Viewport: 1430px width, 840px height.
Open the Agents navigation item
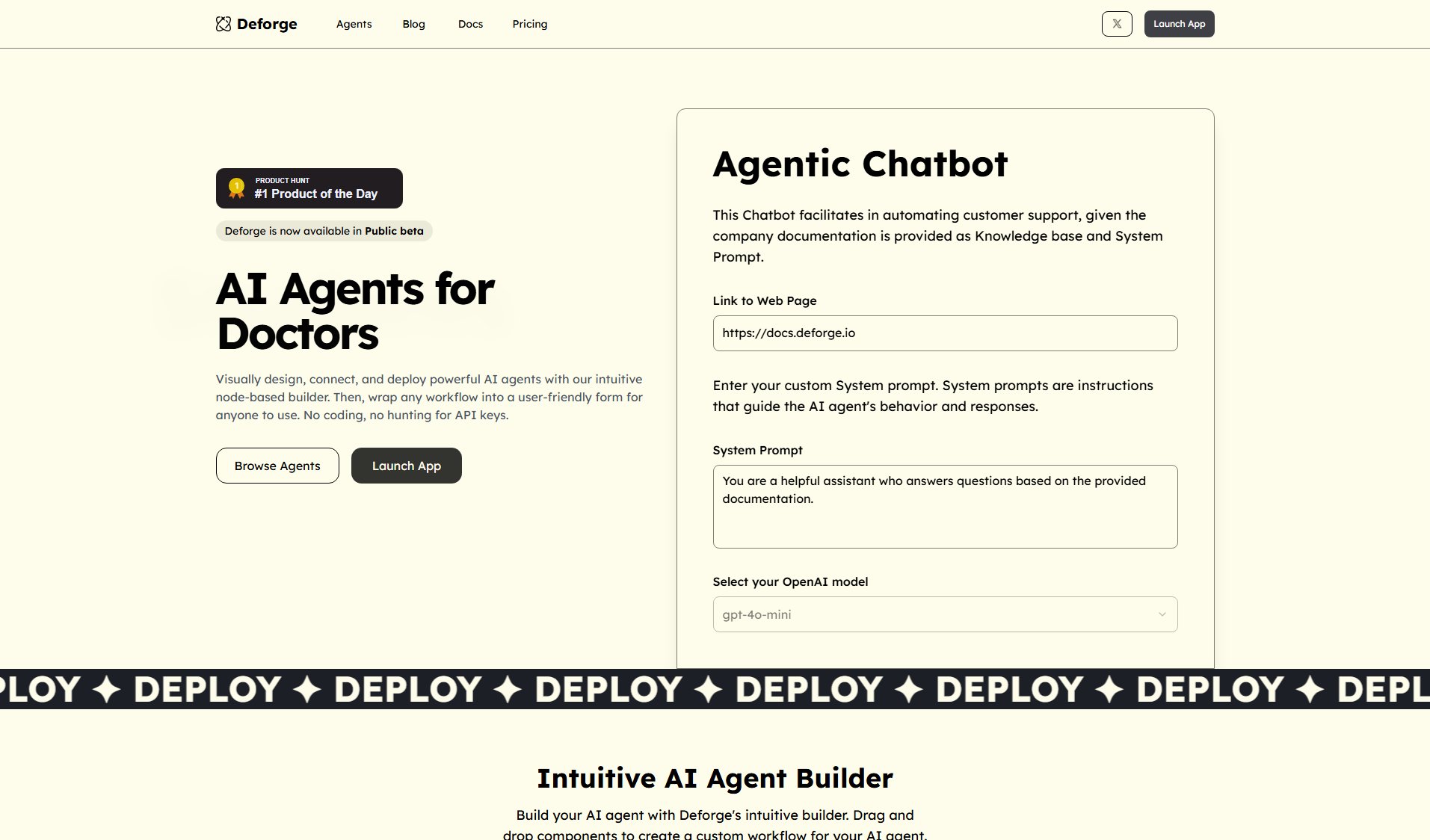point(354,24)
